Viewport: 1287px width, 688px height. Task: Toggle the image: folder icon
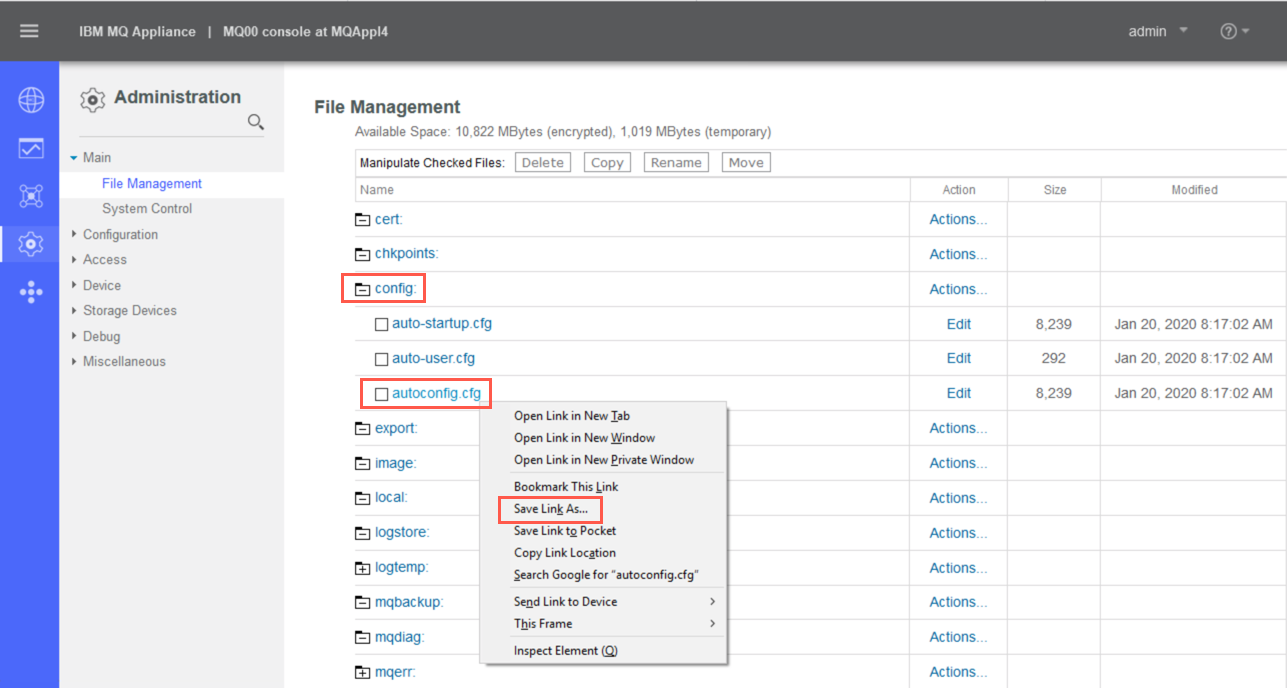coord(362,464)
